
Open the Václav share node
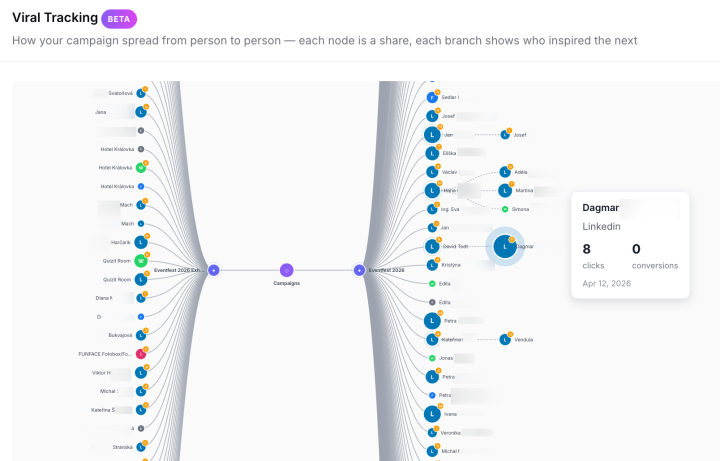[432, 172]
